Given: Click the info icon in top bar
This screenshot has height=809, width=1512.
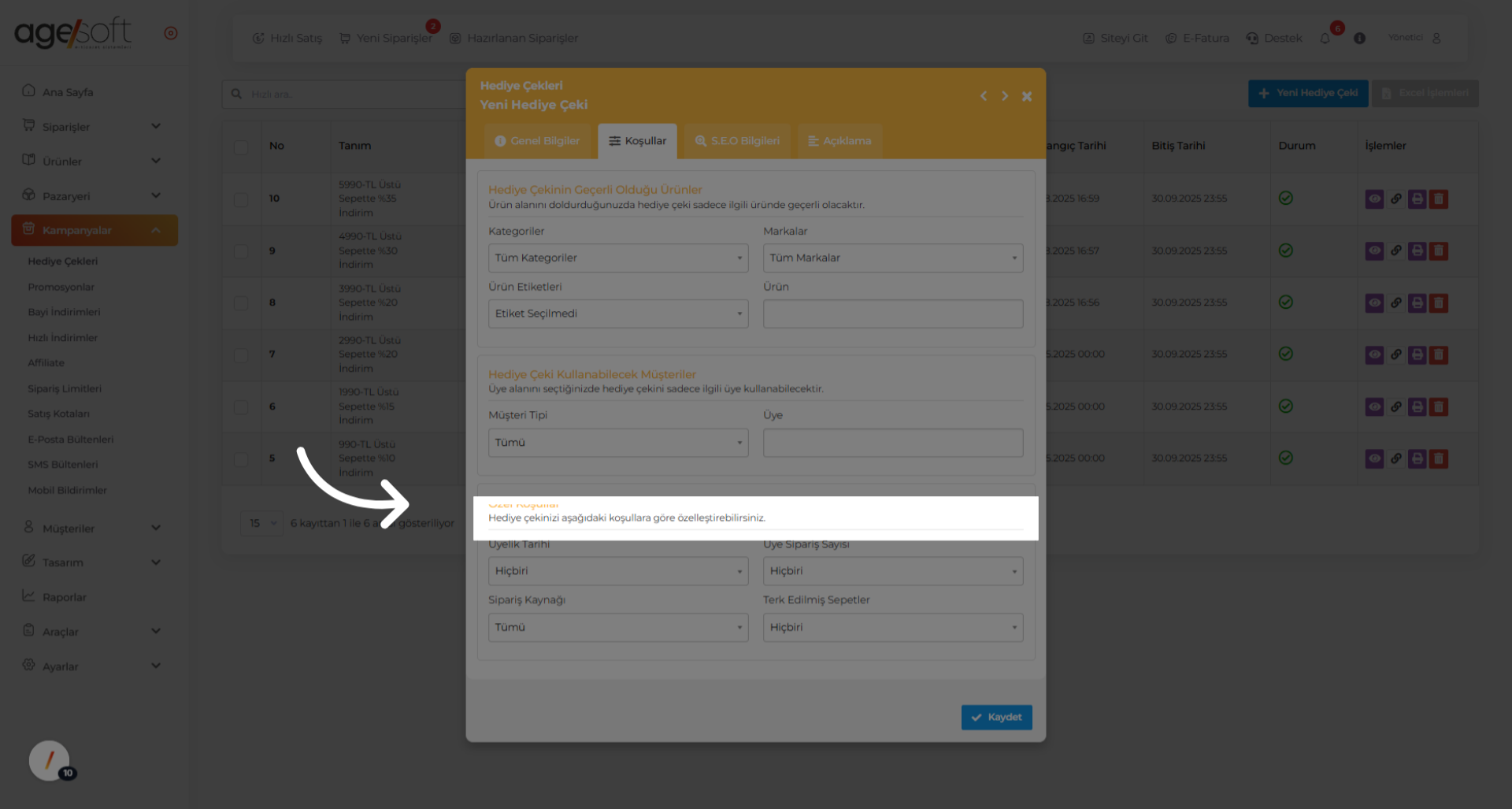Looking at the screenshot, I should pyautogui.click(x=1359, y=39).
